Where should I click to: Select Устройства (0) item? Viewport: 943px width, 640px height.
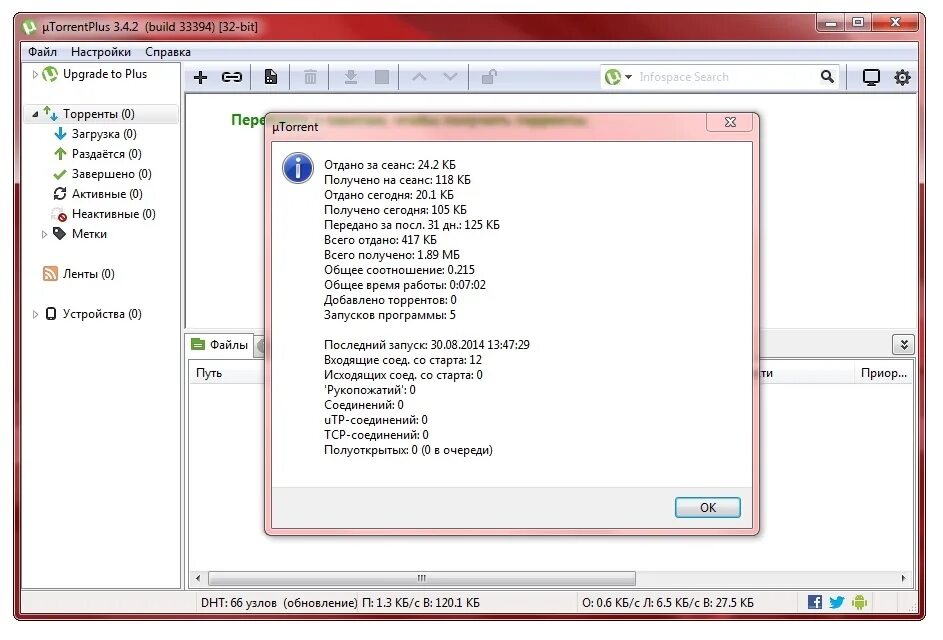102,314
